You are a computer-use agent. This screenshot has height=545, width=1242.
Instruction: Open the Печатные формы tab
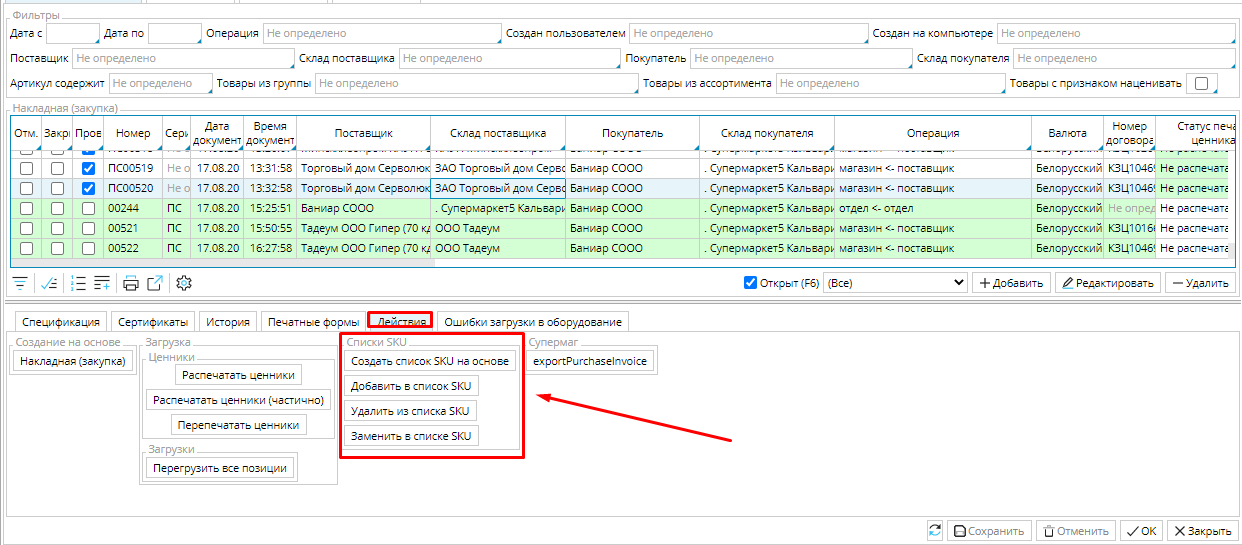point(312,322)
